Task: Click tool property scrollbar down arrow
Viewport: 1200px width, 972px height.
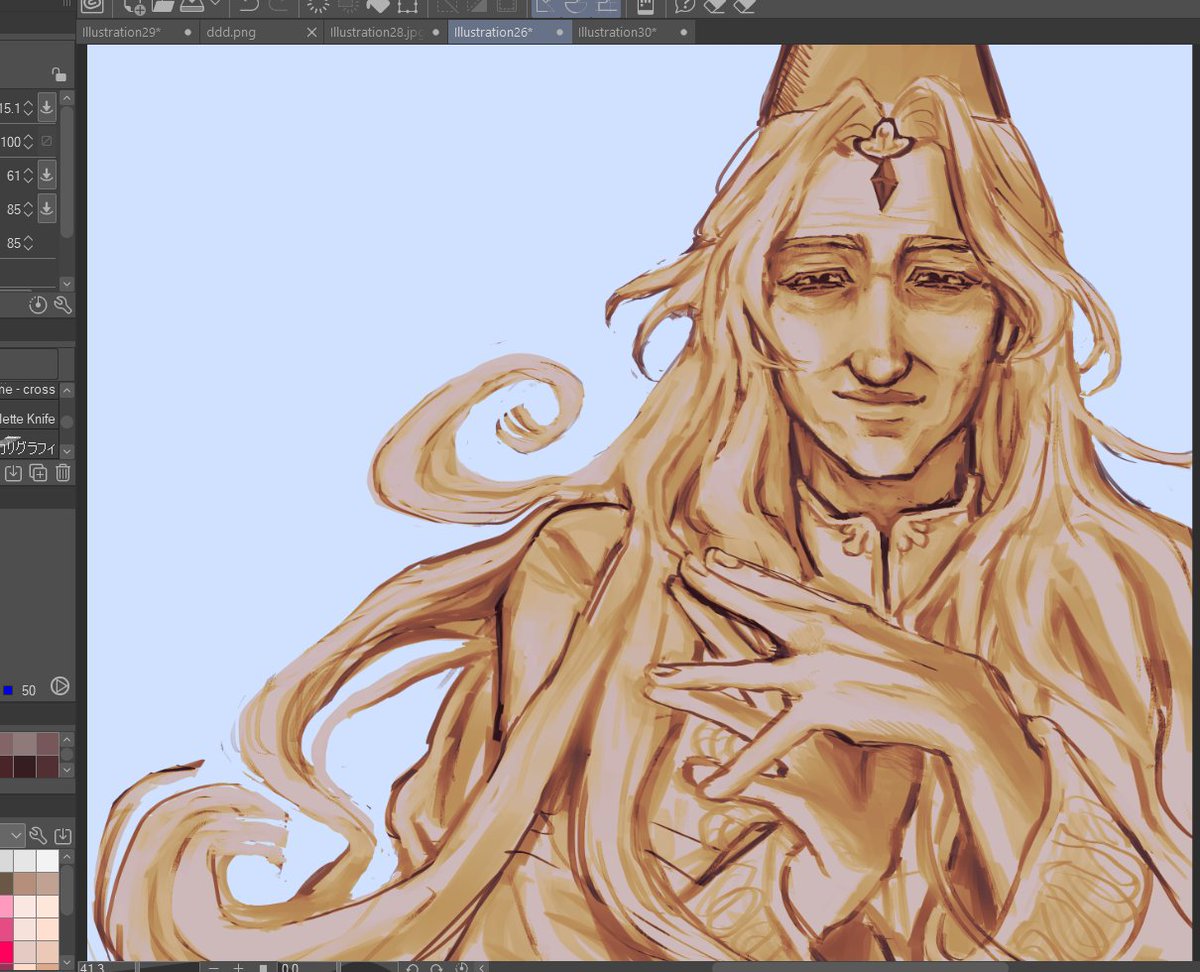Action: coord(66,284)
